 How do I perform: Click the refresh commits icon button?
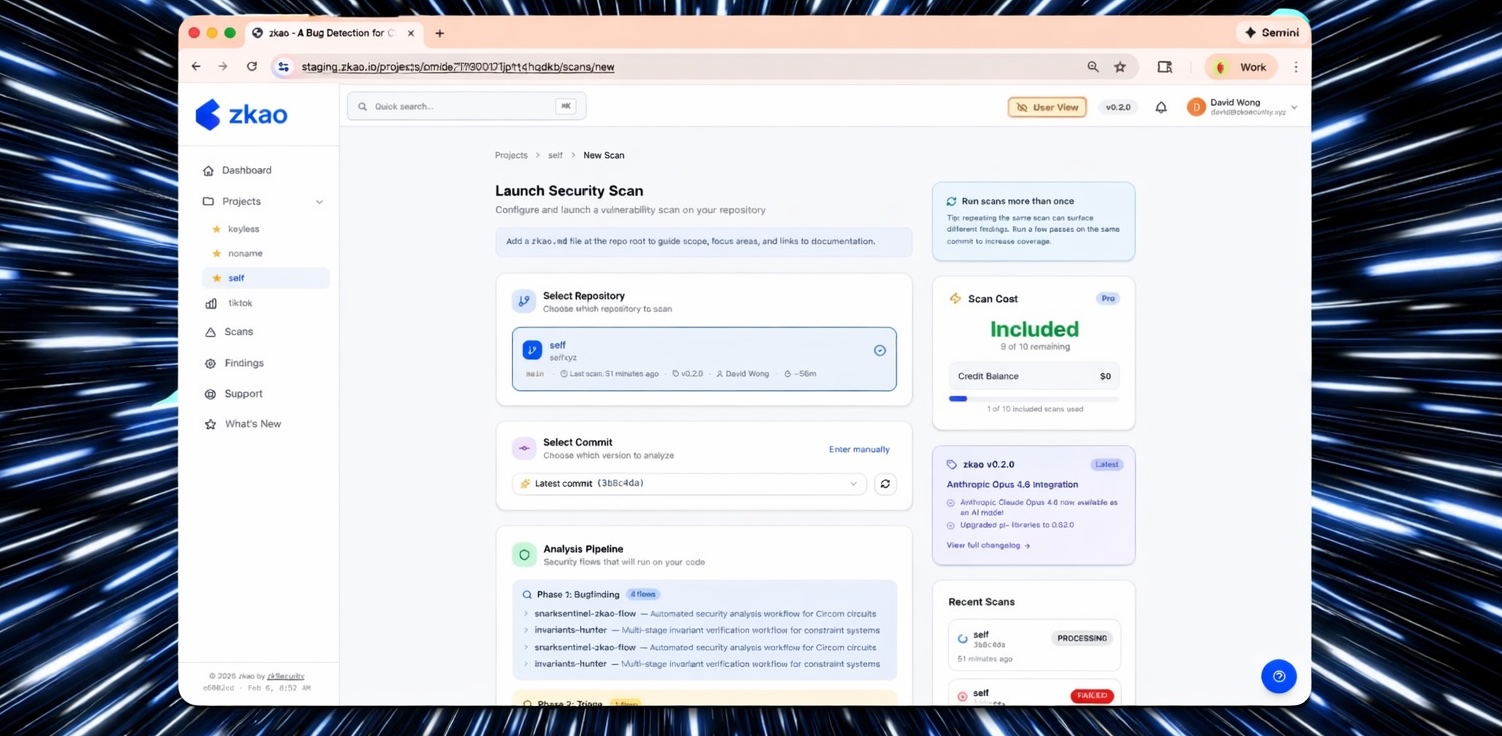885,484
